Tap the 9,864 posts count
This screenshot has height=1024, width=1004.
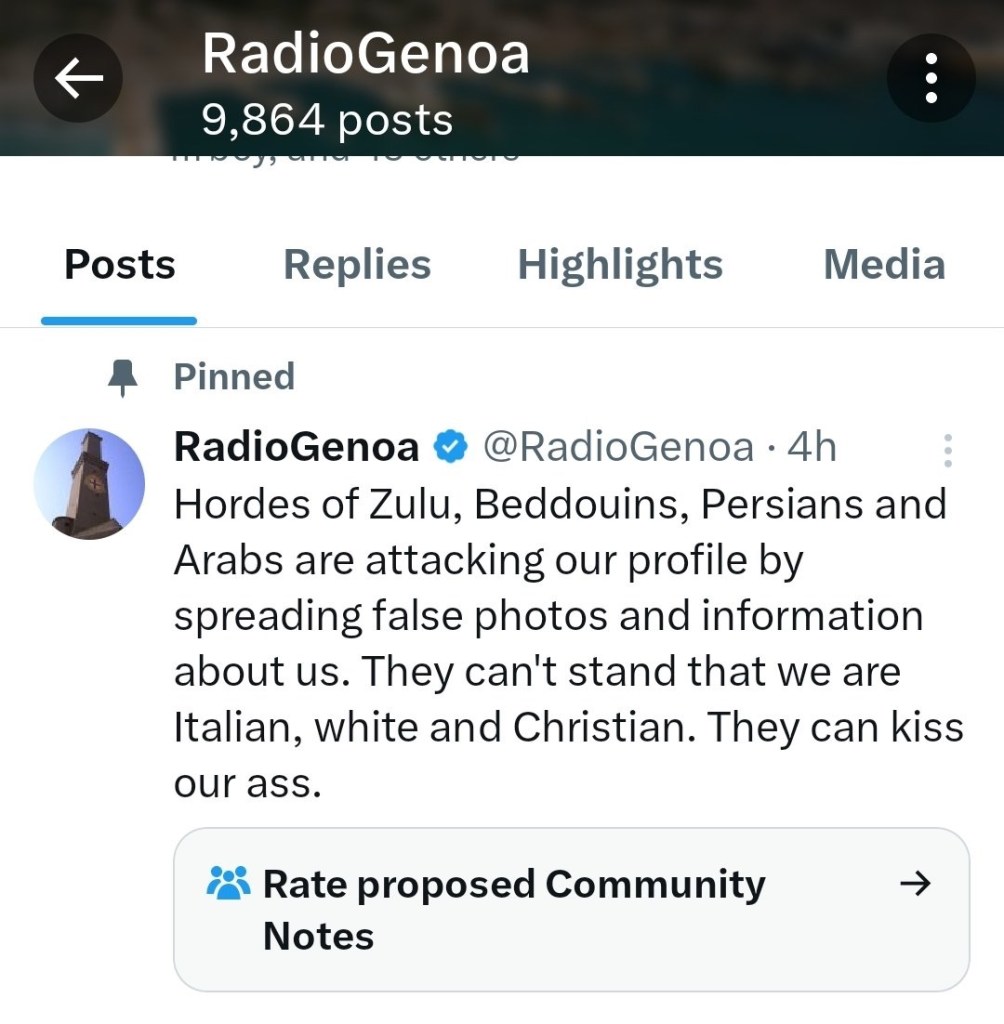coord(328,122)
